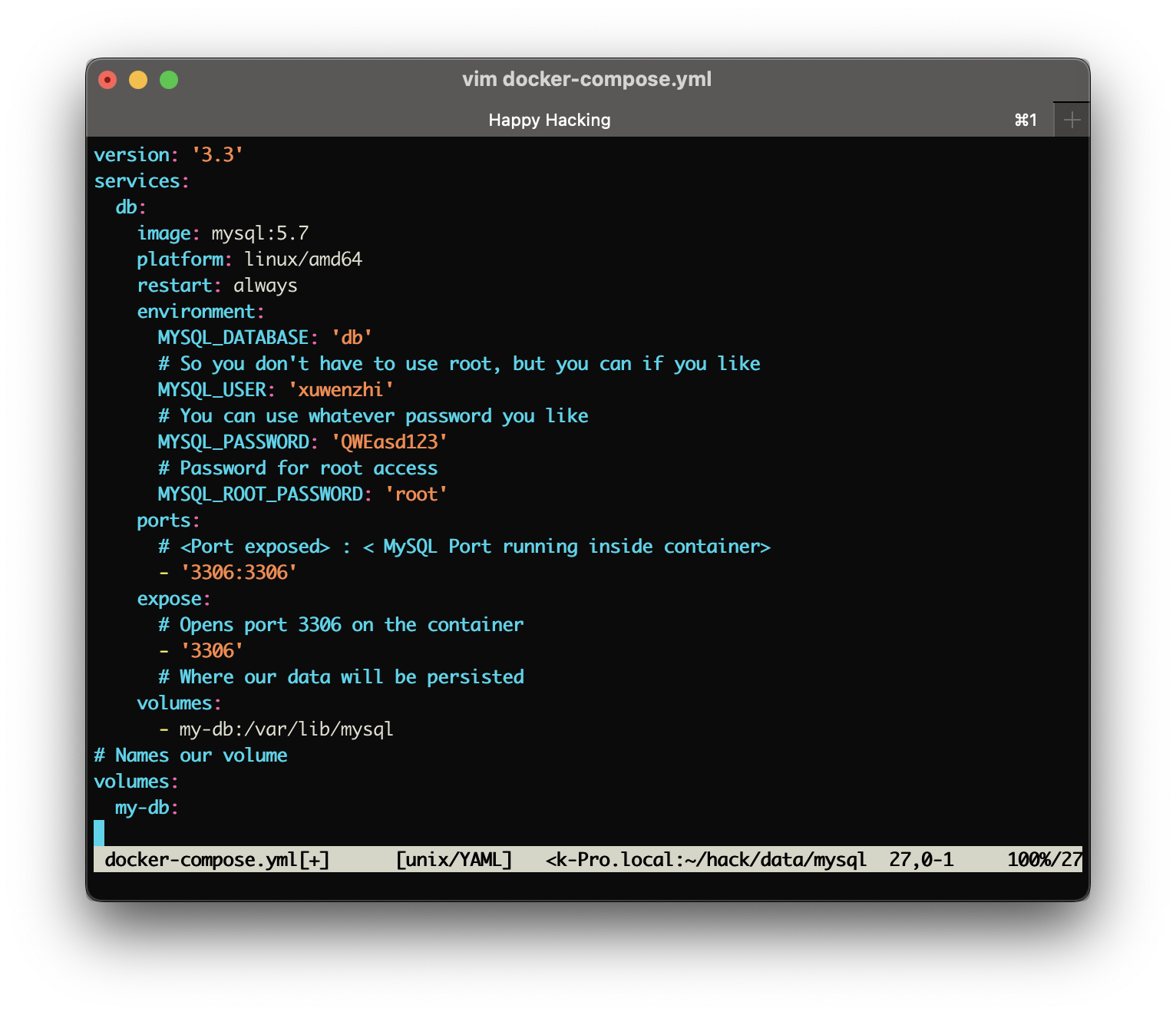Click the image mysql:5.7 value
This screenshot has width=1176, height=1015.
259,233
